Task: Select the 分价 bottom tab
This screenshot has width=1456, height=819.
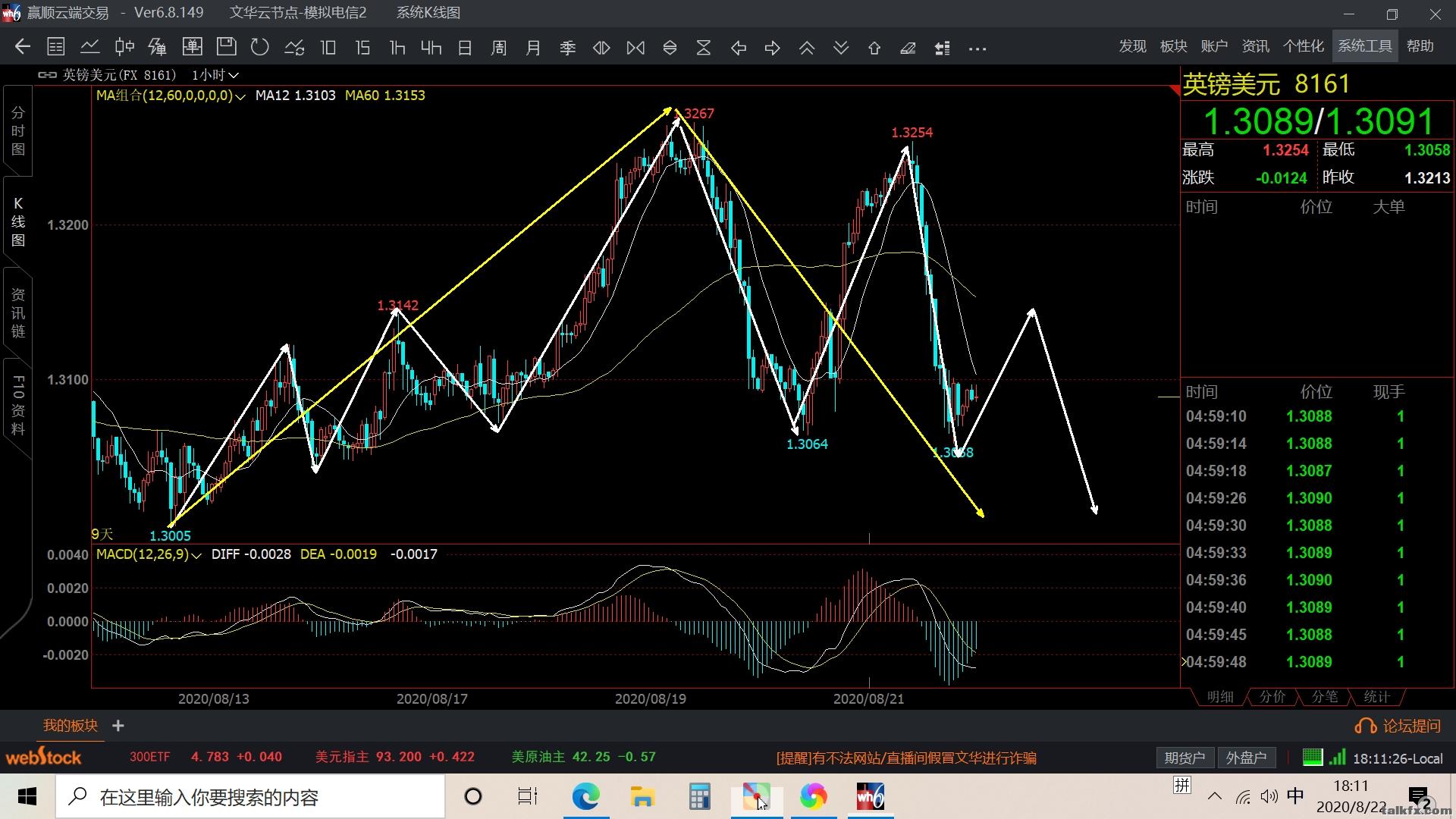Action: (1272, 697)
